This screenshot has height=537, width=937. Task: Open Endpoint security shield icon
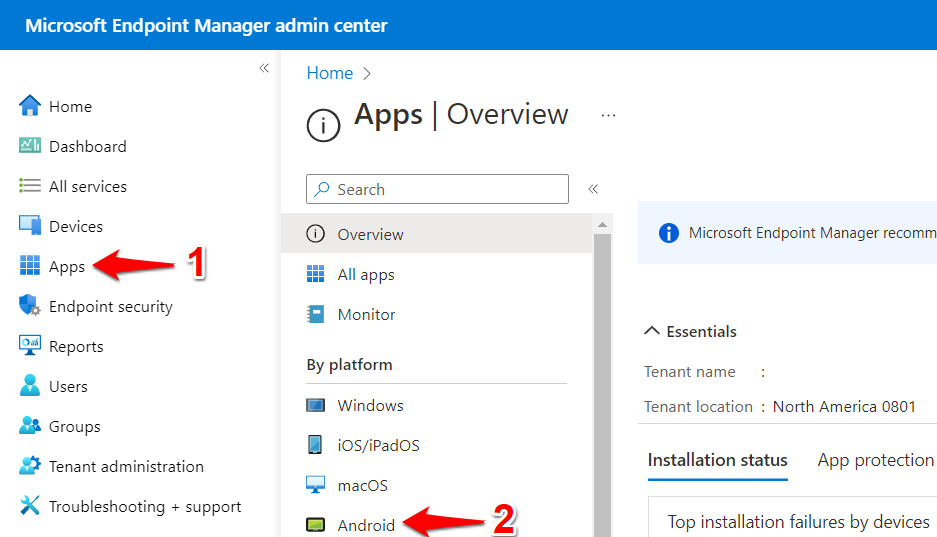30,305
